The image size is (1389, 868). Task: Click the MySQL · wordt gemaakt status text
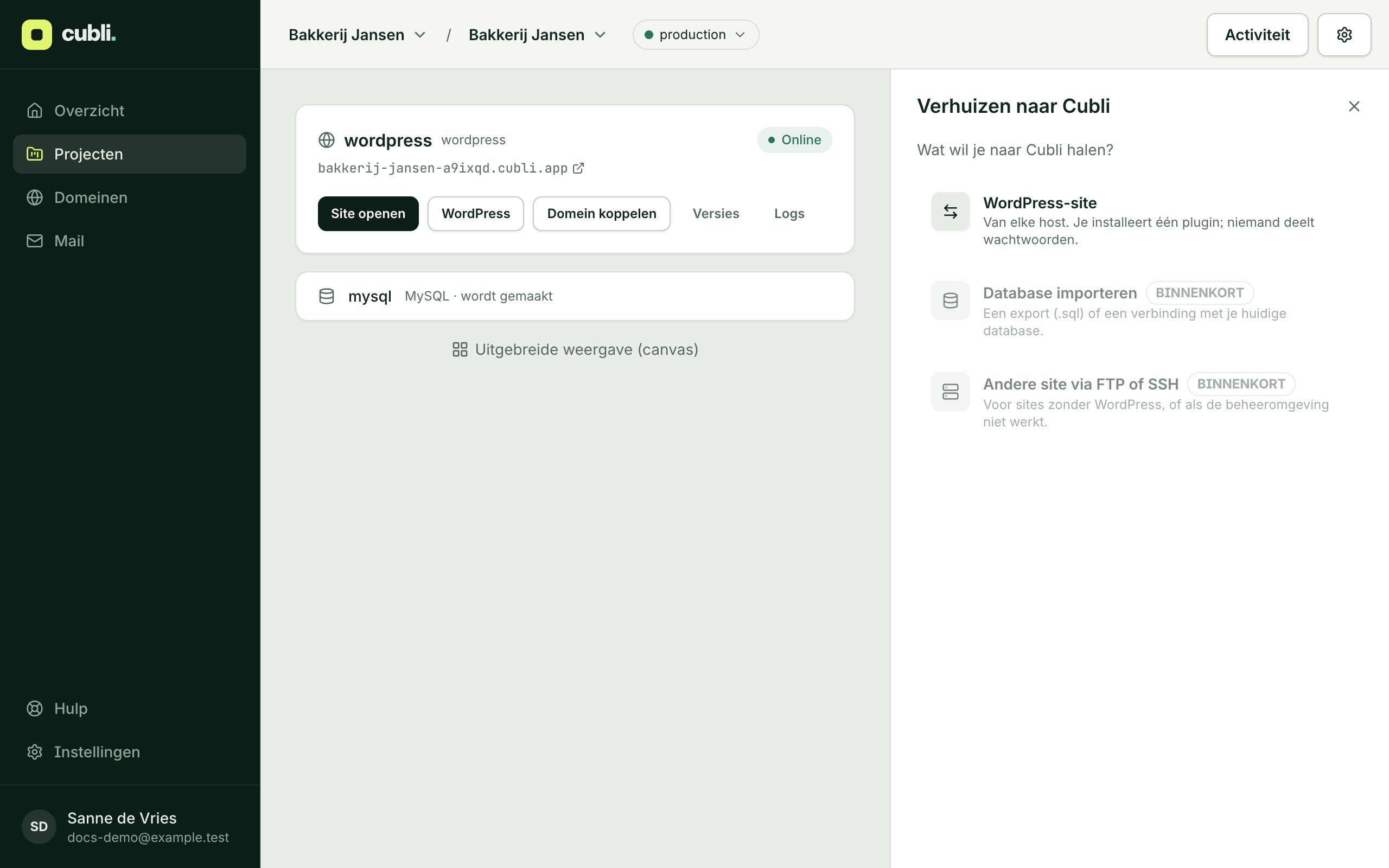coord(479,296)
